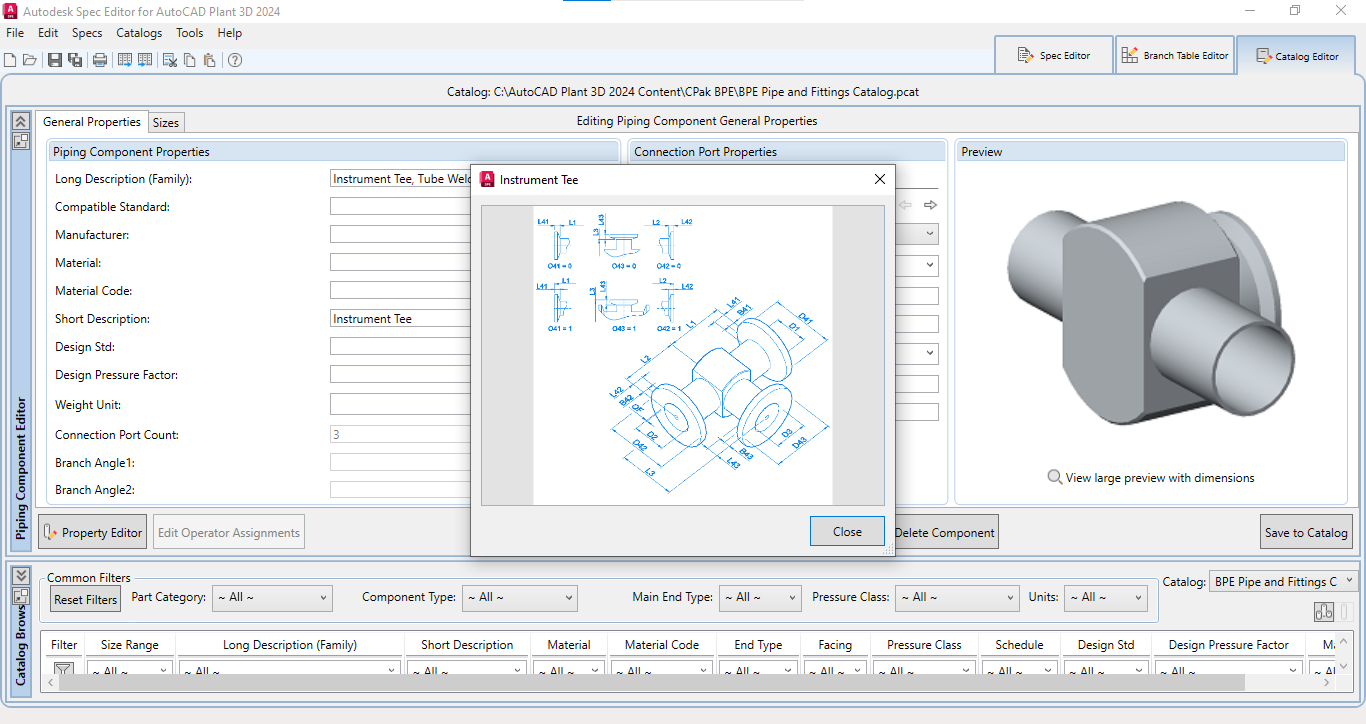Open the Main End Type dropdown
This screenshot has width=1366, height=724.
[760, 597]
